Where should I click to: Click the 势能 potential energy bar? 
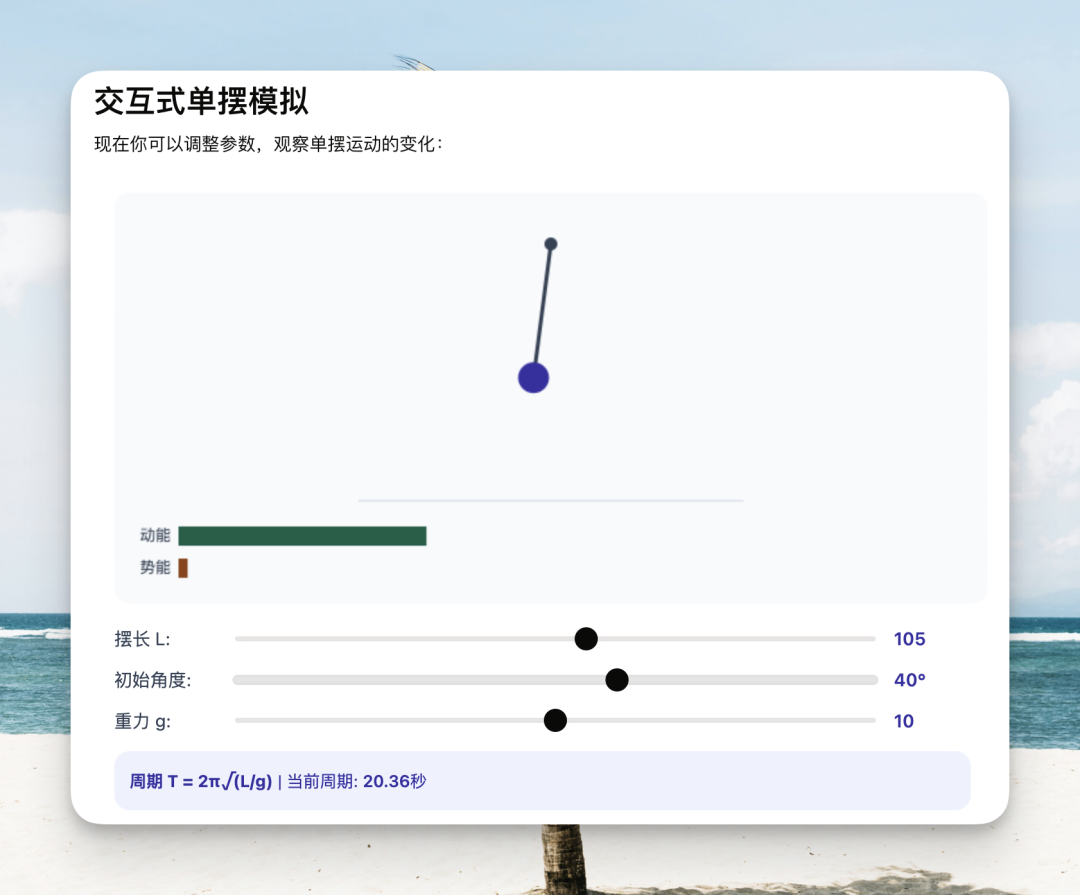pyautogui.click(x=183, y=568)
